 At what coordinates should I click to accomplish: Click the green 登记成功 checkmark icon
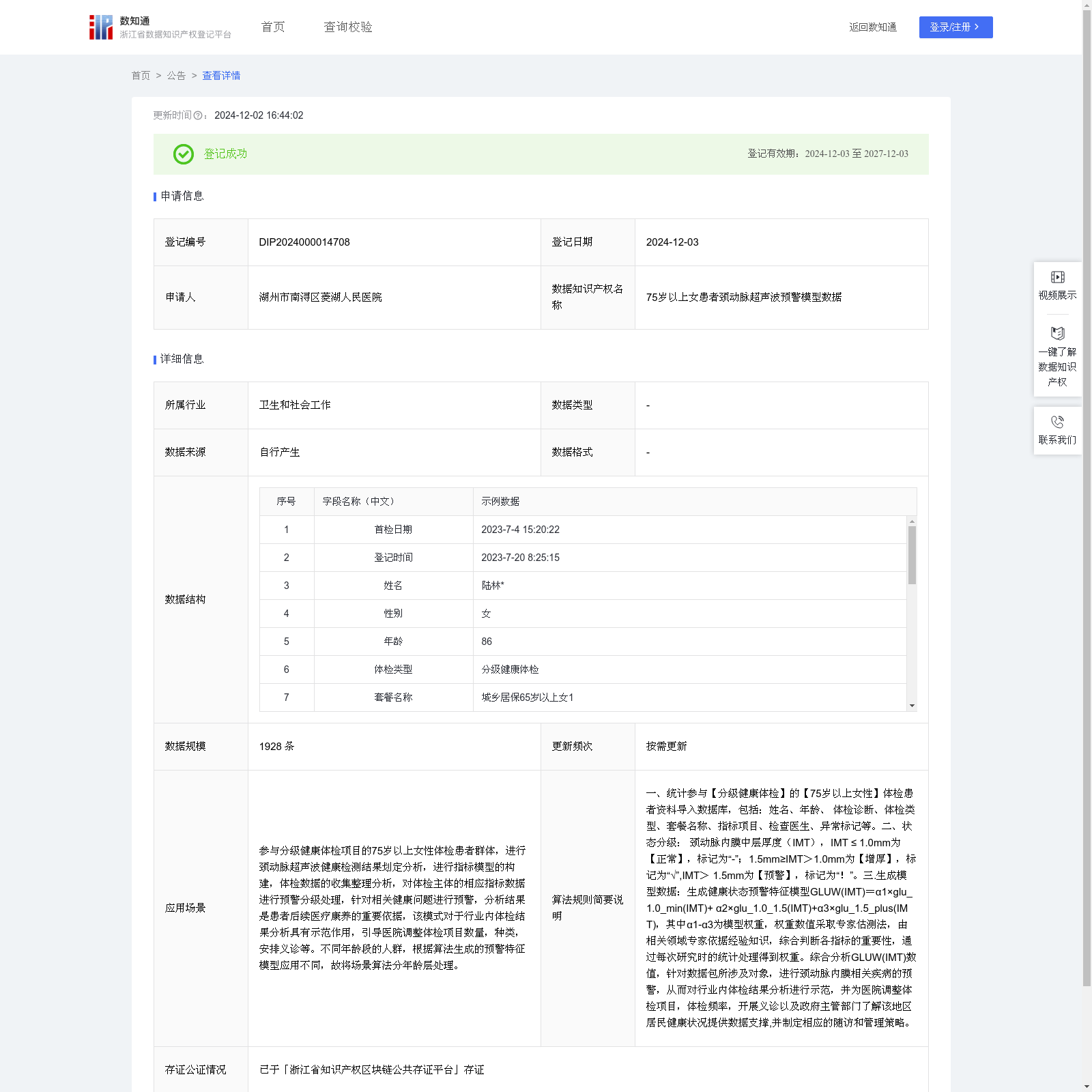click(x=183, y=154)
